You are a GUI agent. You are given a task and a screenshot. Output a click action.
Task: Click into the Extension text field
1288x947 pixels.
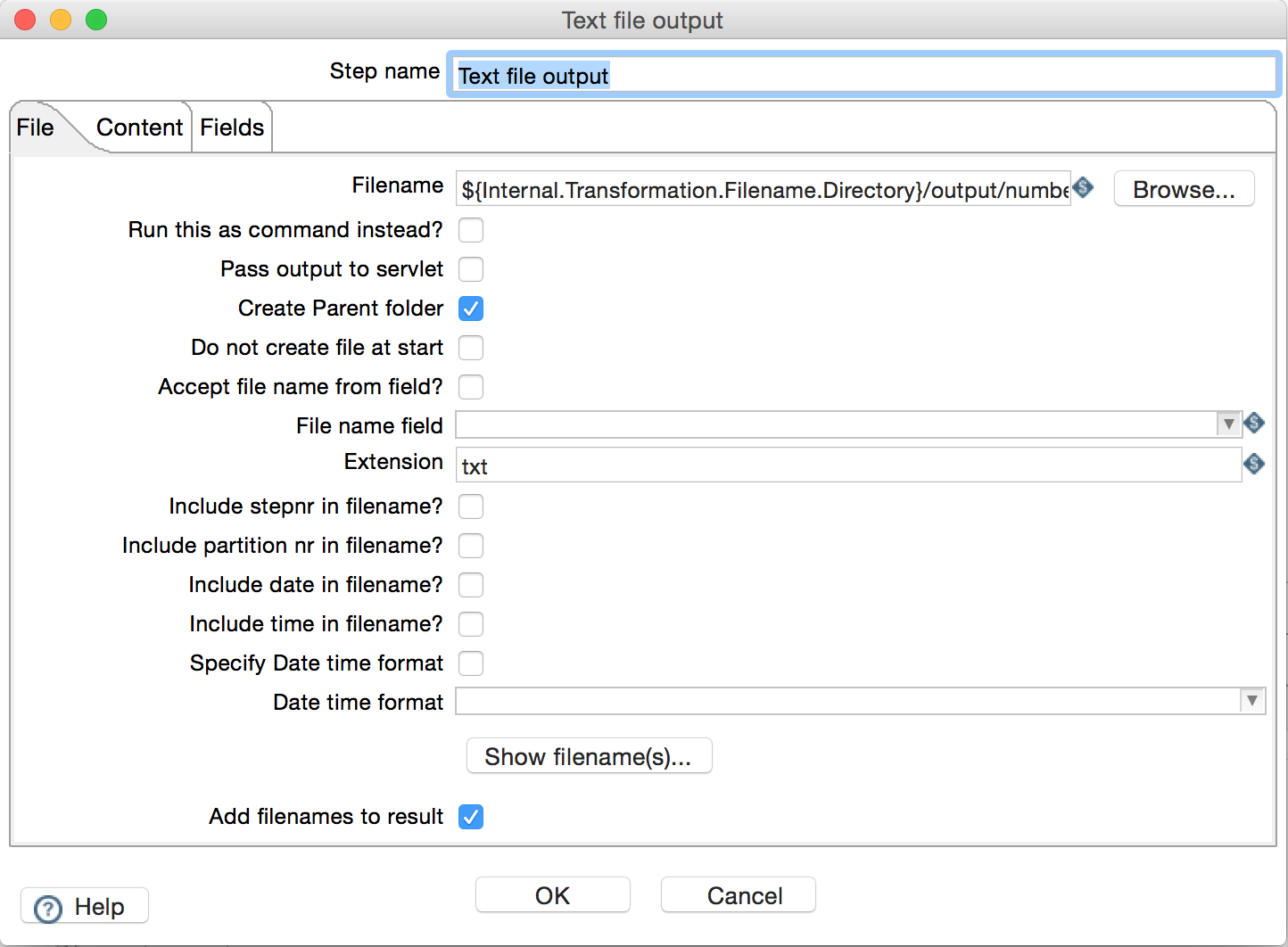(x=847, y=465)
